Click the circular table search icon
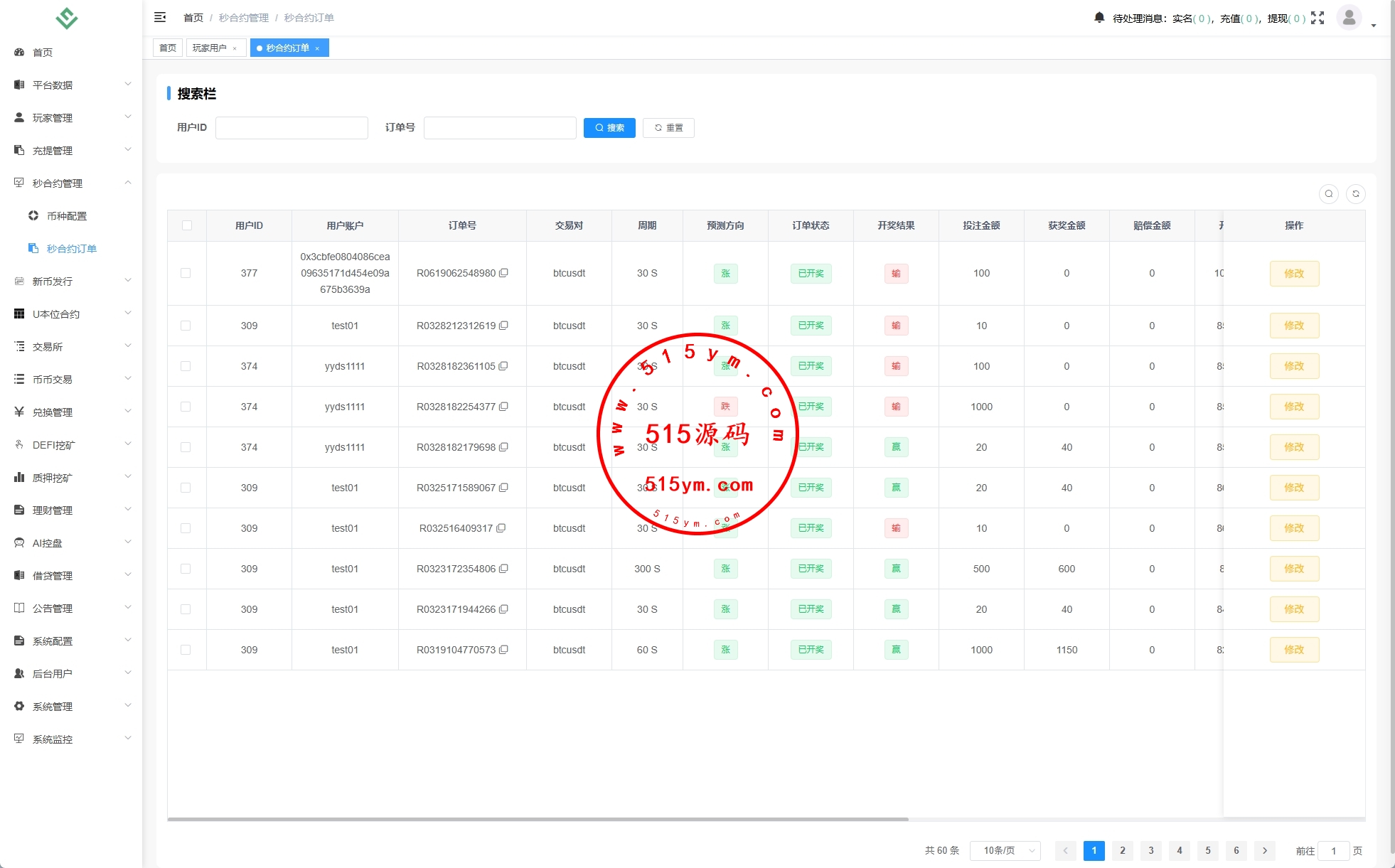The image size is (1395, 868). pyautogui.click(x=1328, y=194)
